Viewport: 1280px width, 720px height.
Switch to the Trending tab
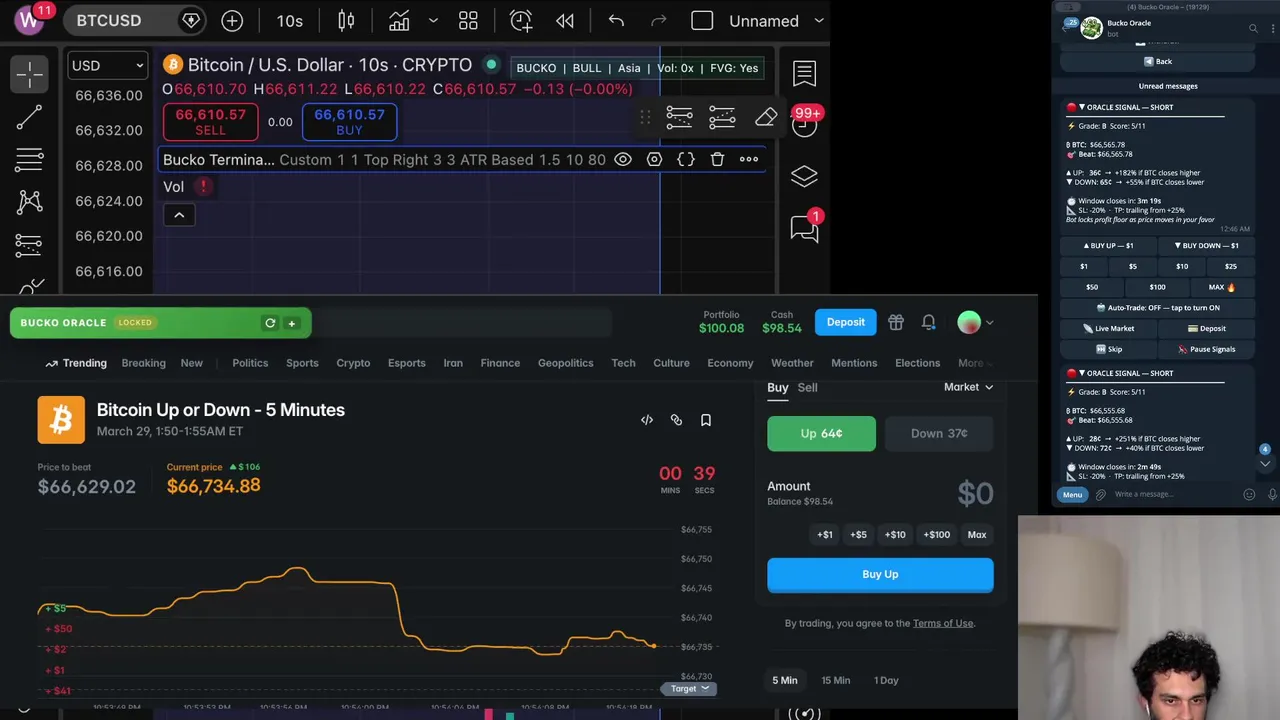76,363
